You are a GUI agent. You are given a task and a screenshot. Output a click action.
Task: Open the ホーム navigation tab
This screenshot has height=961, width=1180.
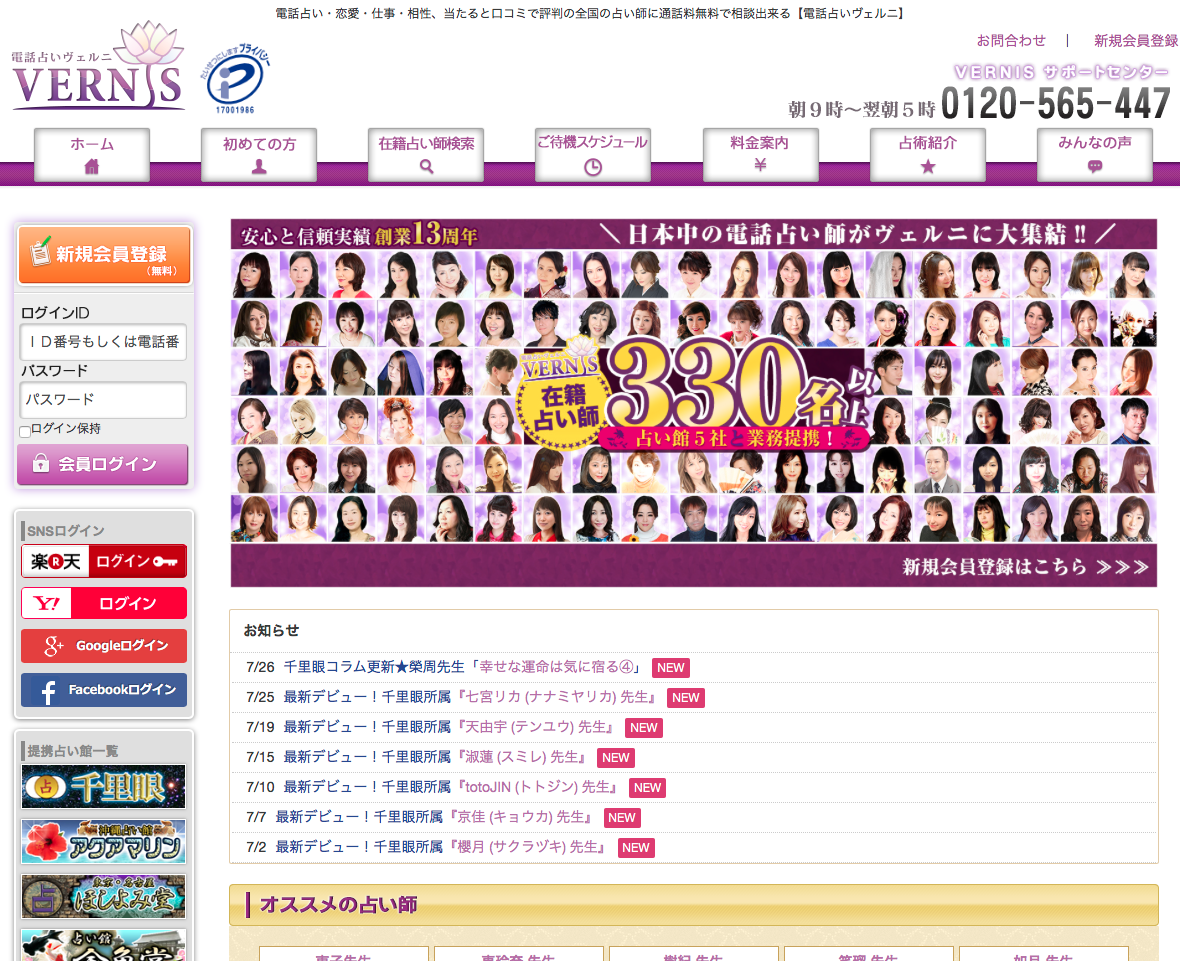92,154
